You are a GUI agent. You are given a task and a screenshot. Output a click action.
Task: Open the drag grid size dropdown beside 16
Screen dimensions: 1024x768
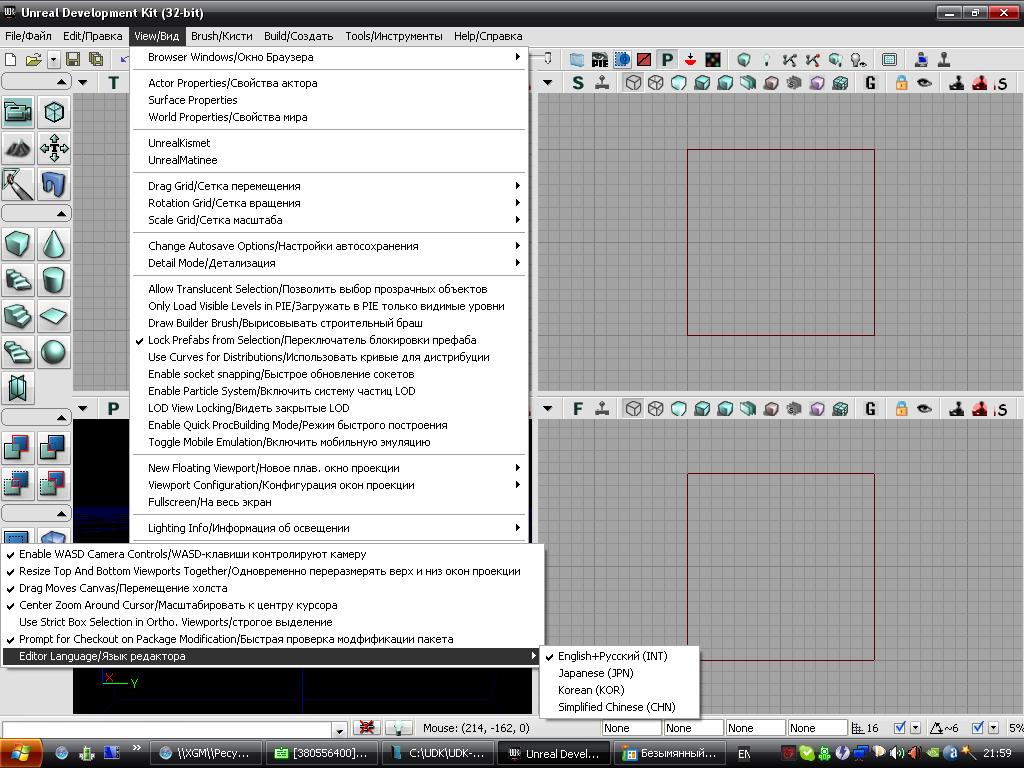(x=915, y=728)
